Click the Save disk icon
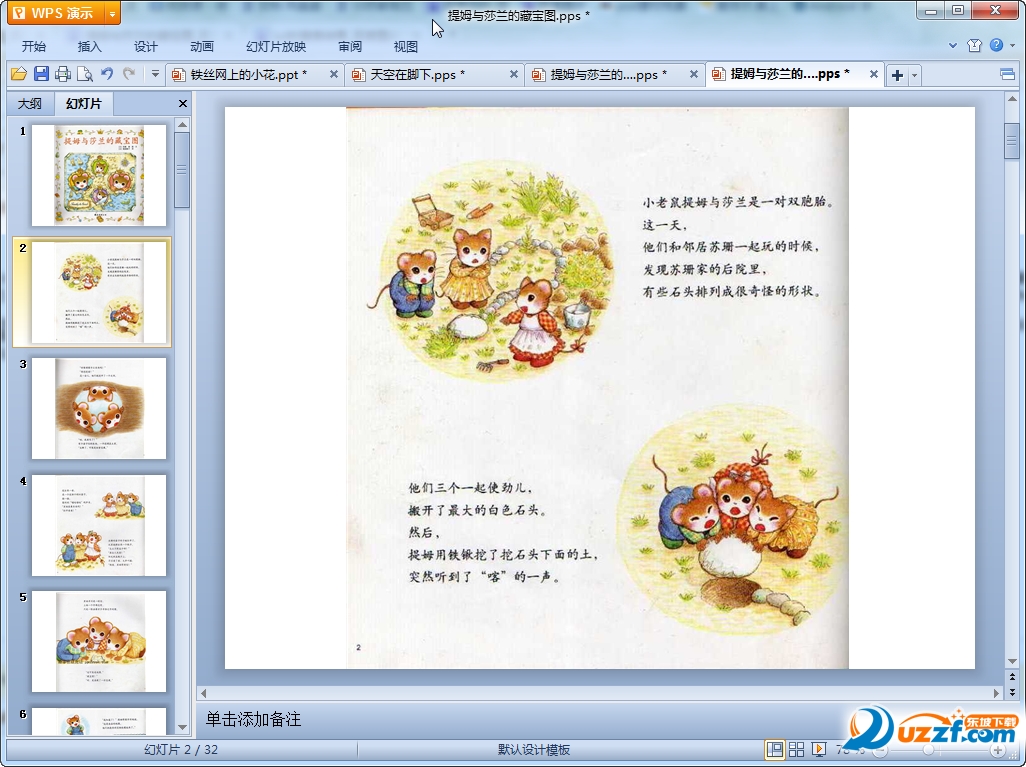The height and width of the screenshot is (767, 1026). 41,74
